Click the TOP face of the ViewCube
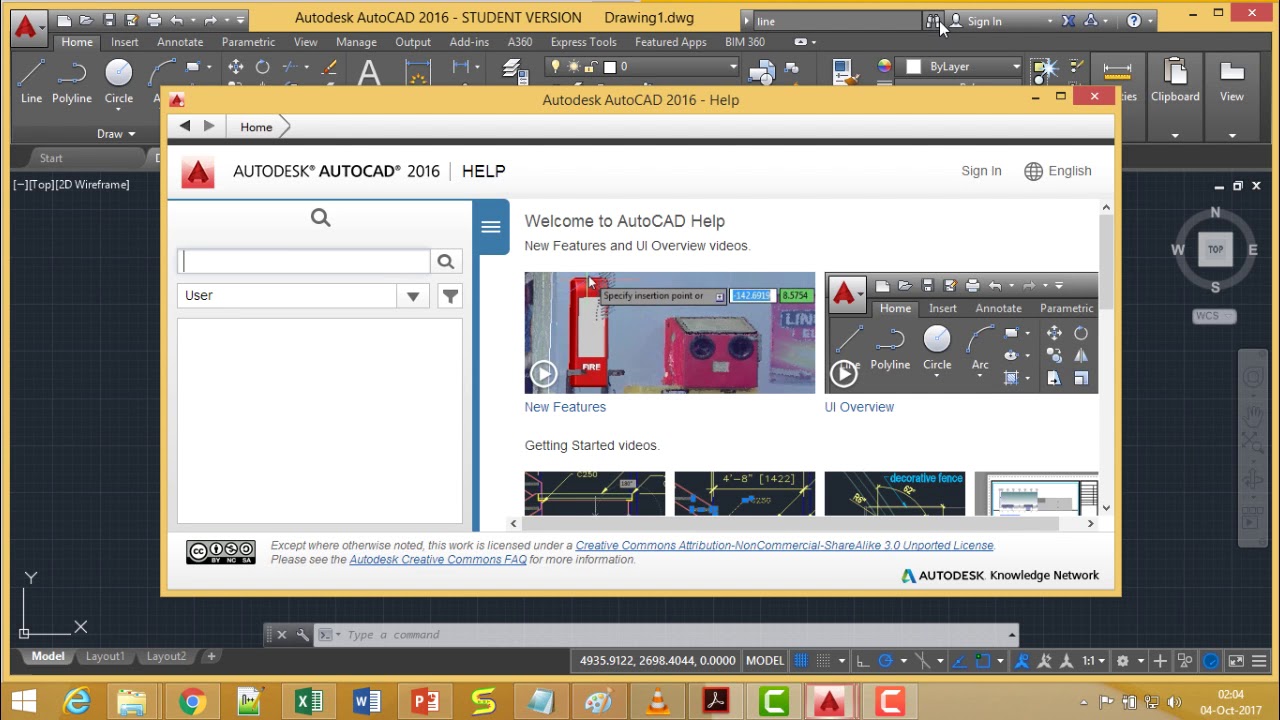The height and width of the screenshot is (720, 1280). 1215,250
